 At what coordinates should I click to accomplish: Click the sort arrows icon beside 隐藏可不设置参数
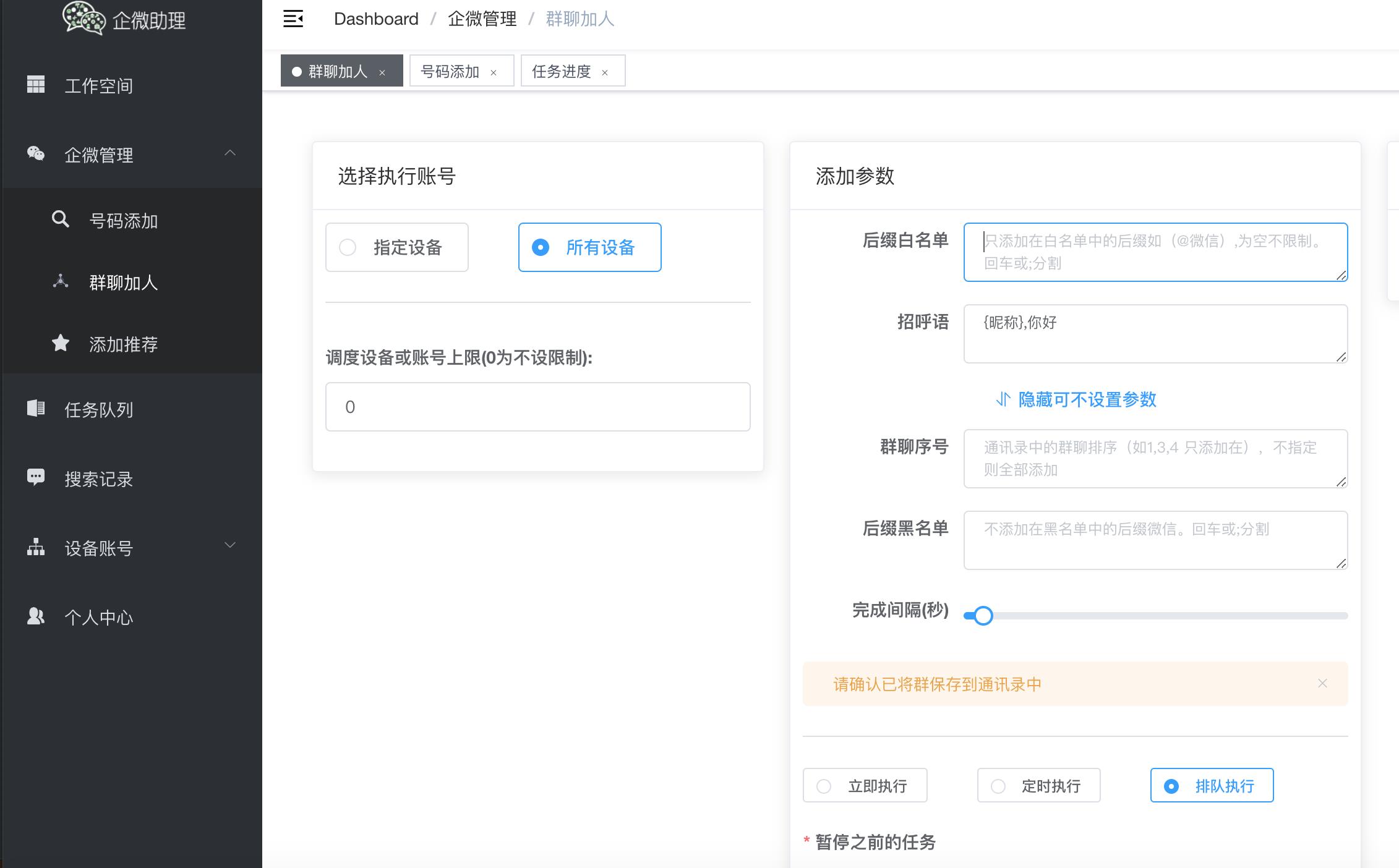tap(1003, 399)
